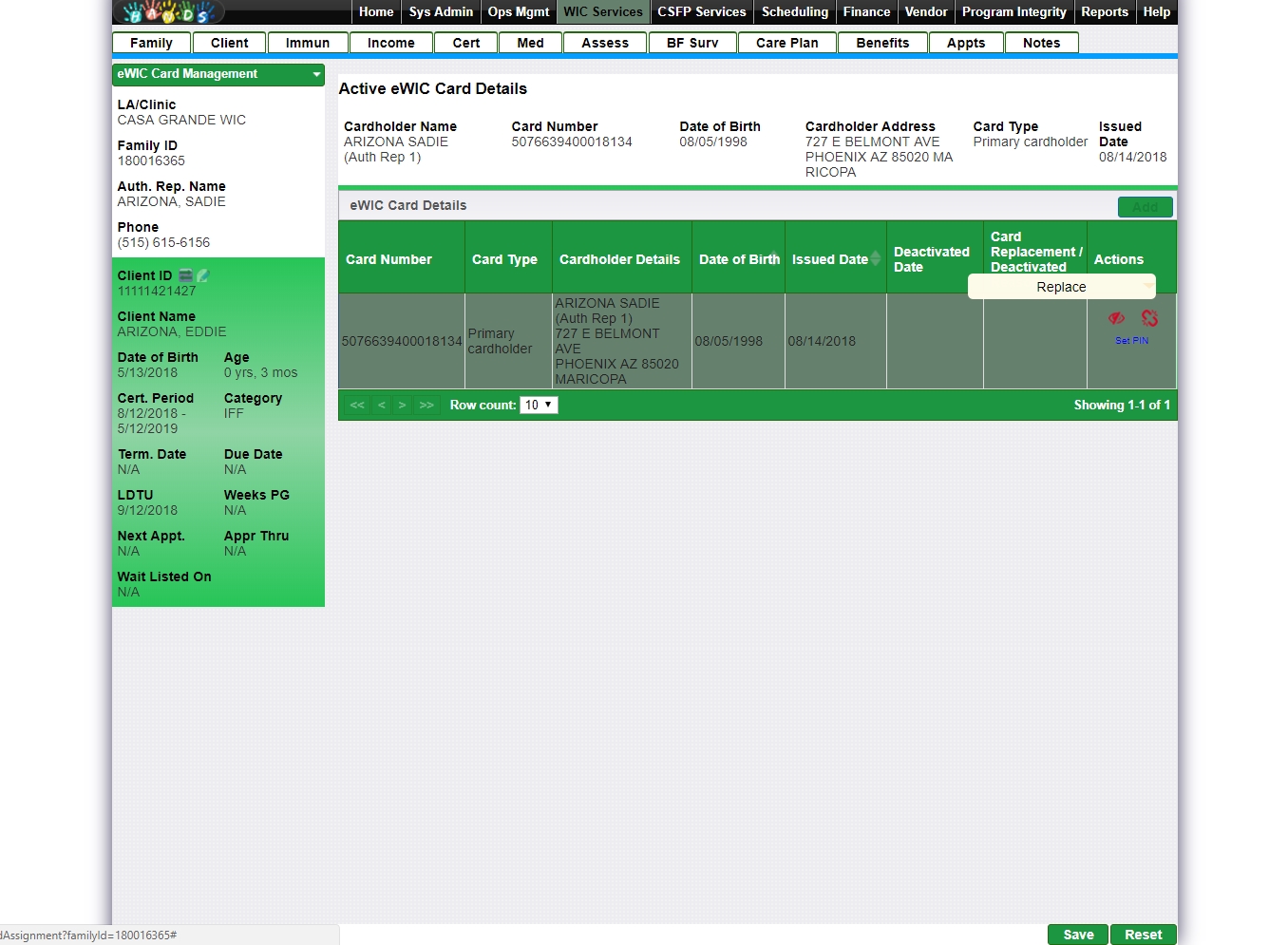Go to first page of card table

pos(357,406)
